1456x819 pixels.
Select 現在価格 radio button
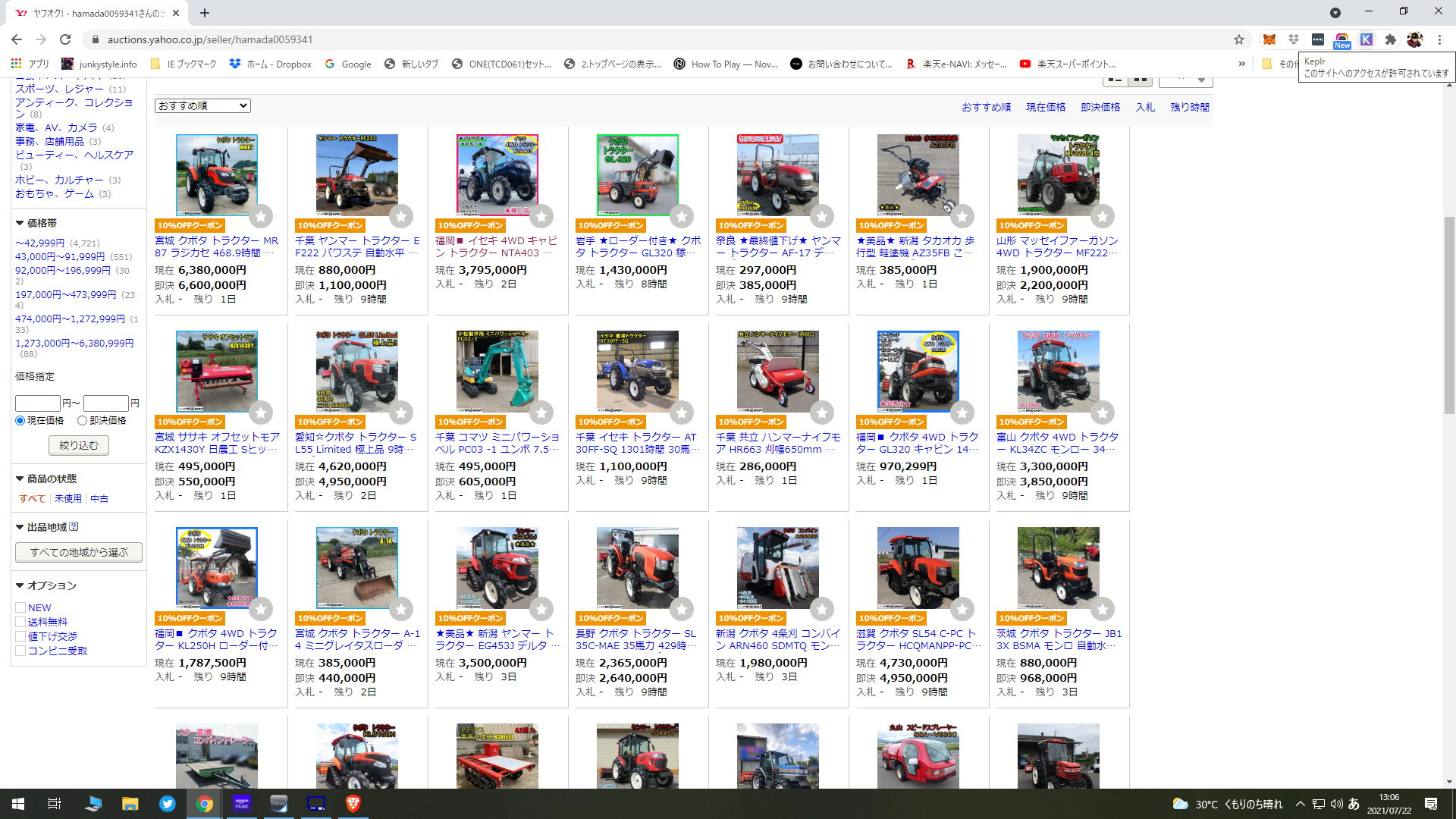tap(20, 420)
